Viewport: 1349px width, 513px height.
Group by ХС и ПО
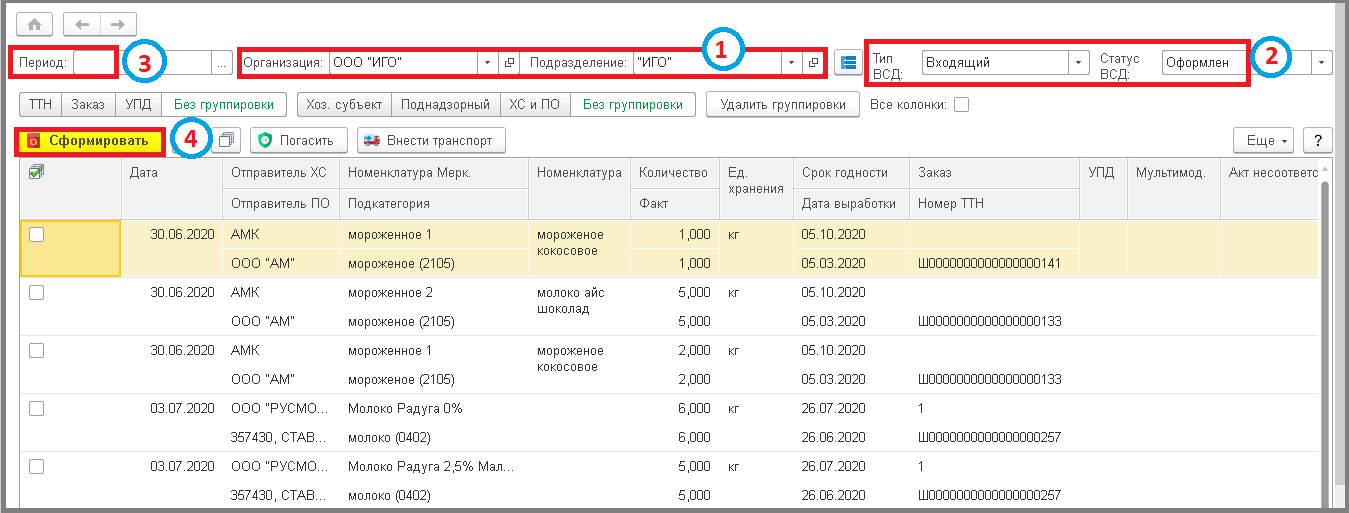click(x=534, y=104)
